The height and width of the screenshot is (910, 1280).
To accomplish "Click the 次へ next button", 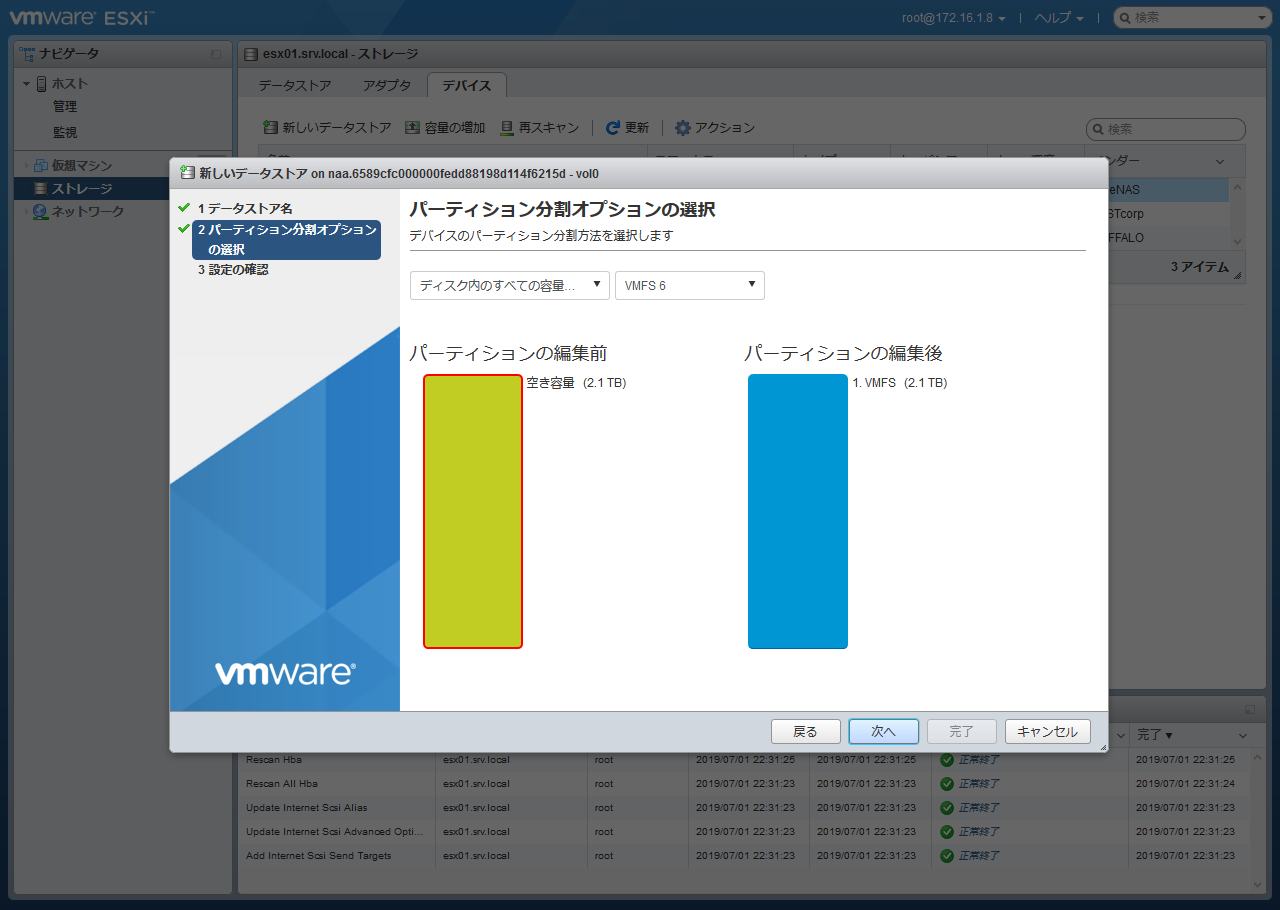I will coord(883,732).
